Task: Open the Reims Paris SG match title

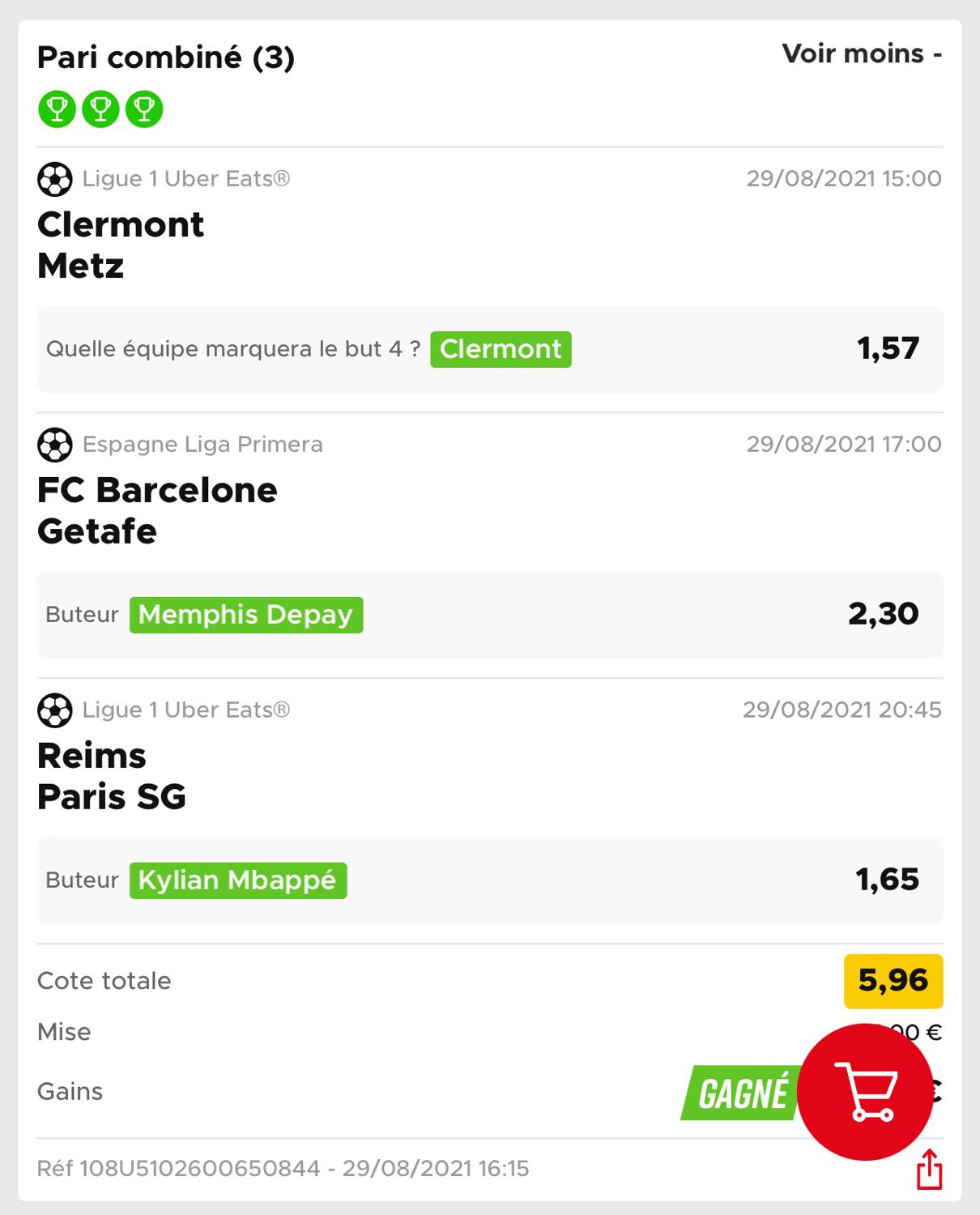Action: tap(112, 777)
